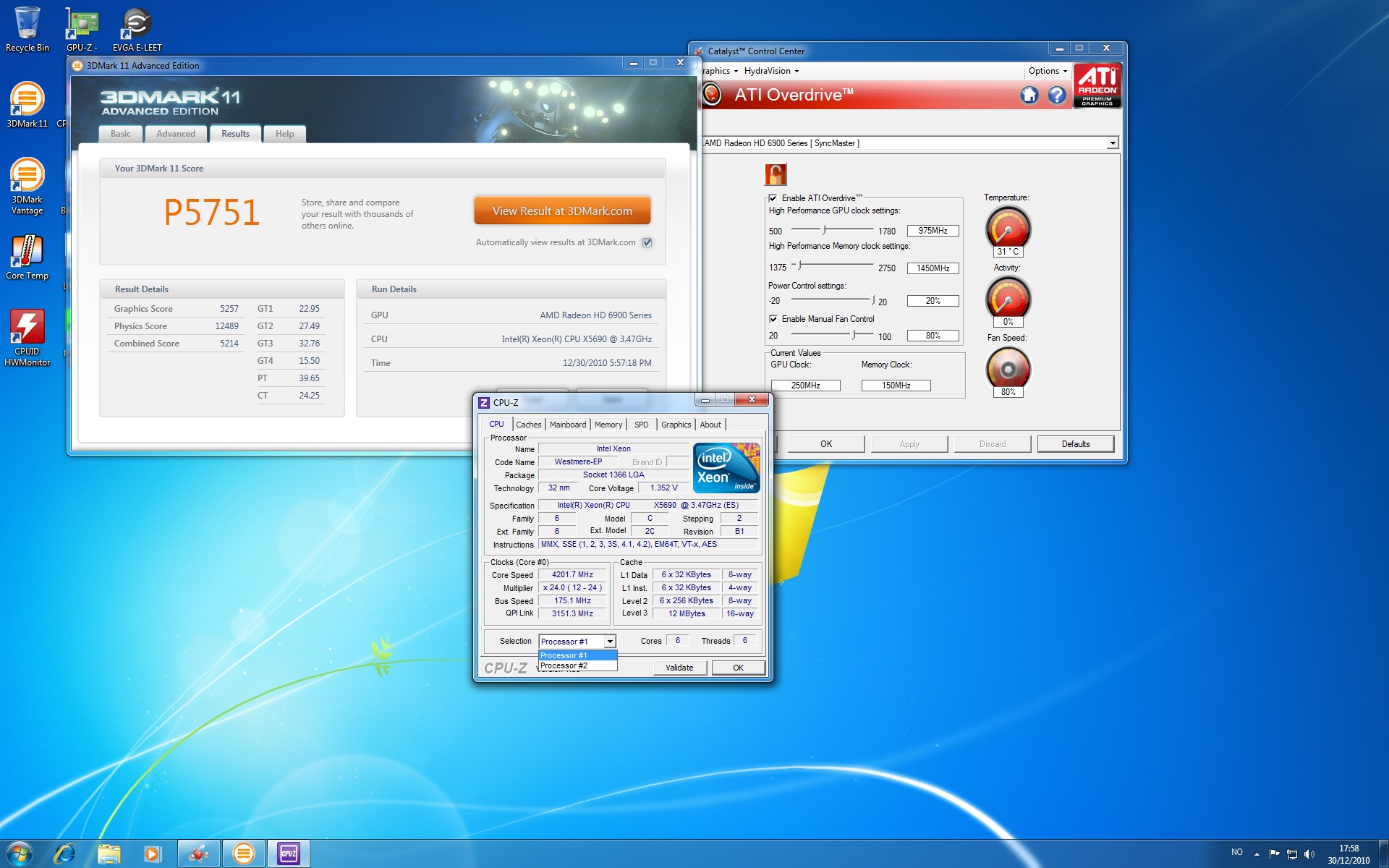Click the 975MHz GPU clock value field
1389x868 pixels.
933,231
